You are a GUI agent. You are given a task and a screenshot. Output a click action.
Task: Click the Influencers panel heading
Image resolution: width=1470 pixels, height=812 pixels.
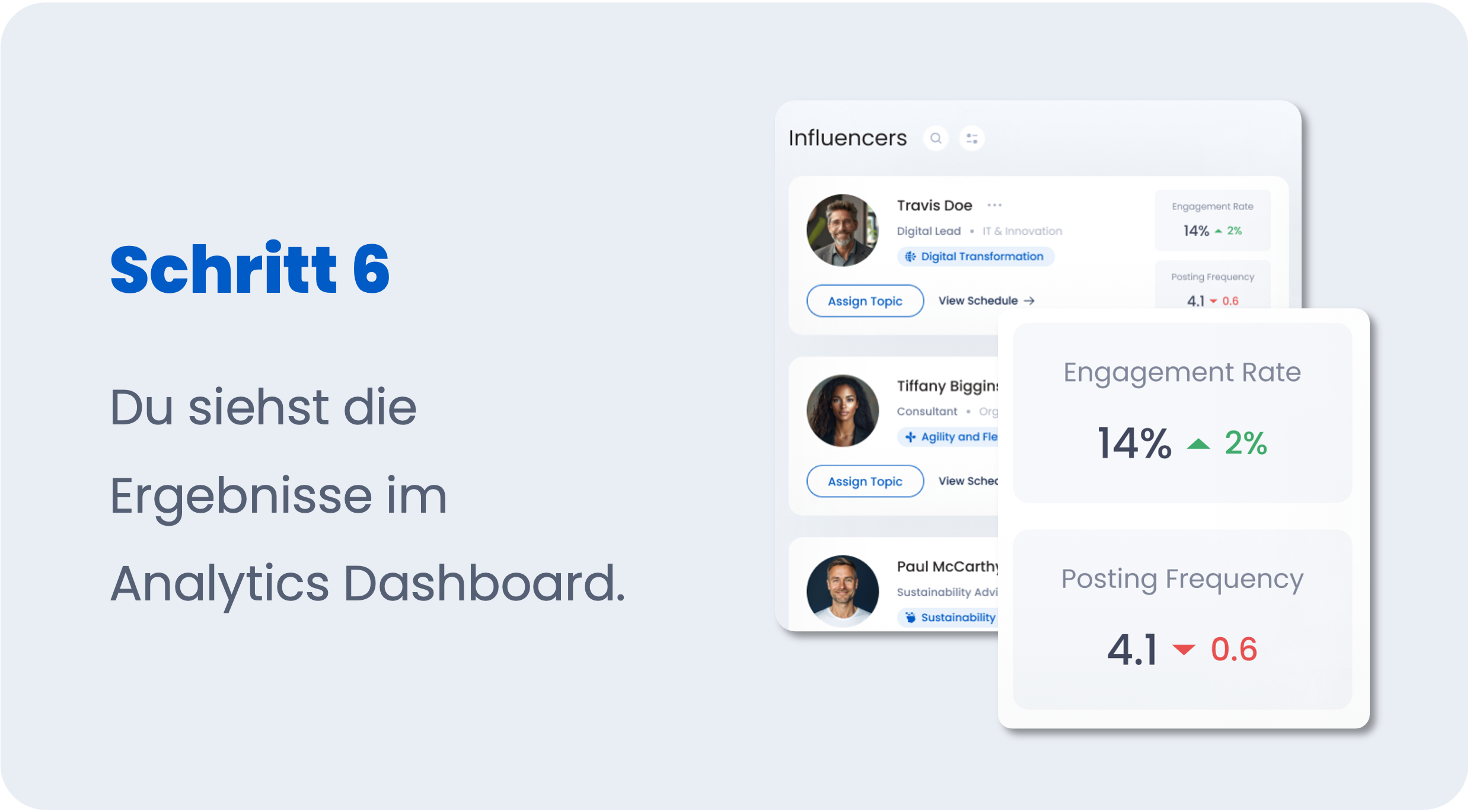pyautogui.click(x=847, y=138)
